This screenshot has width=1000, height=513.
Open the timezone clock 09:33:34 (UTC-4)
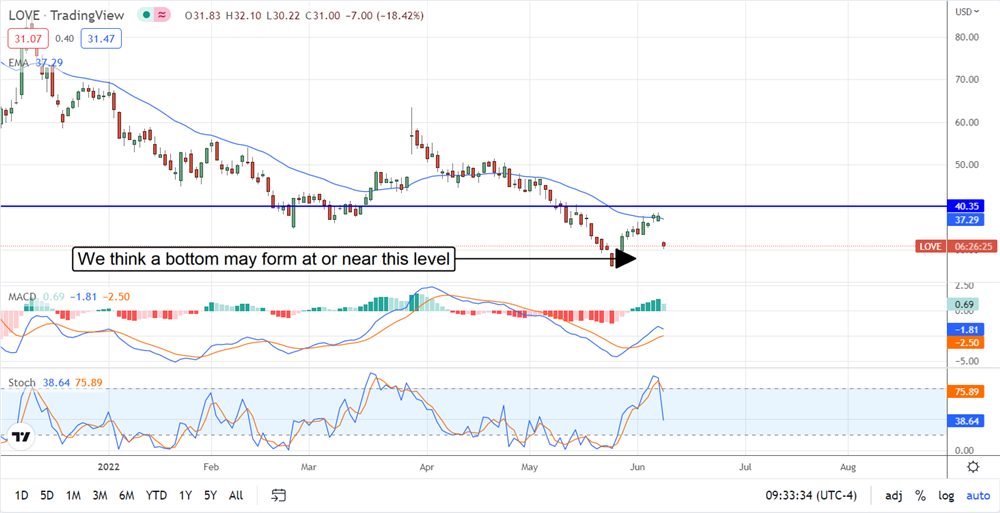point(811,495)
